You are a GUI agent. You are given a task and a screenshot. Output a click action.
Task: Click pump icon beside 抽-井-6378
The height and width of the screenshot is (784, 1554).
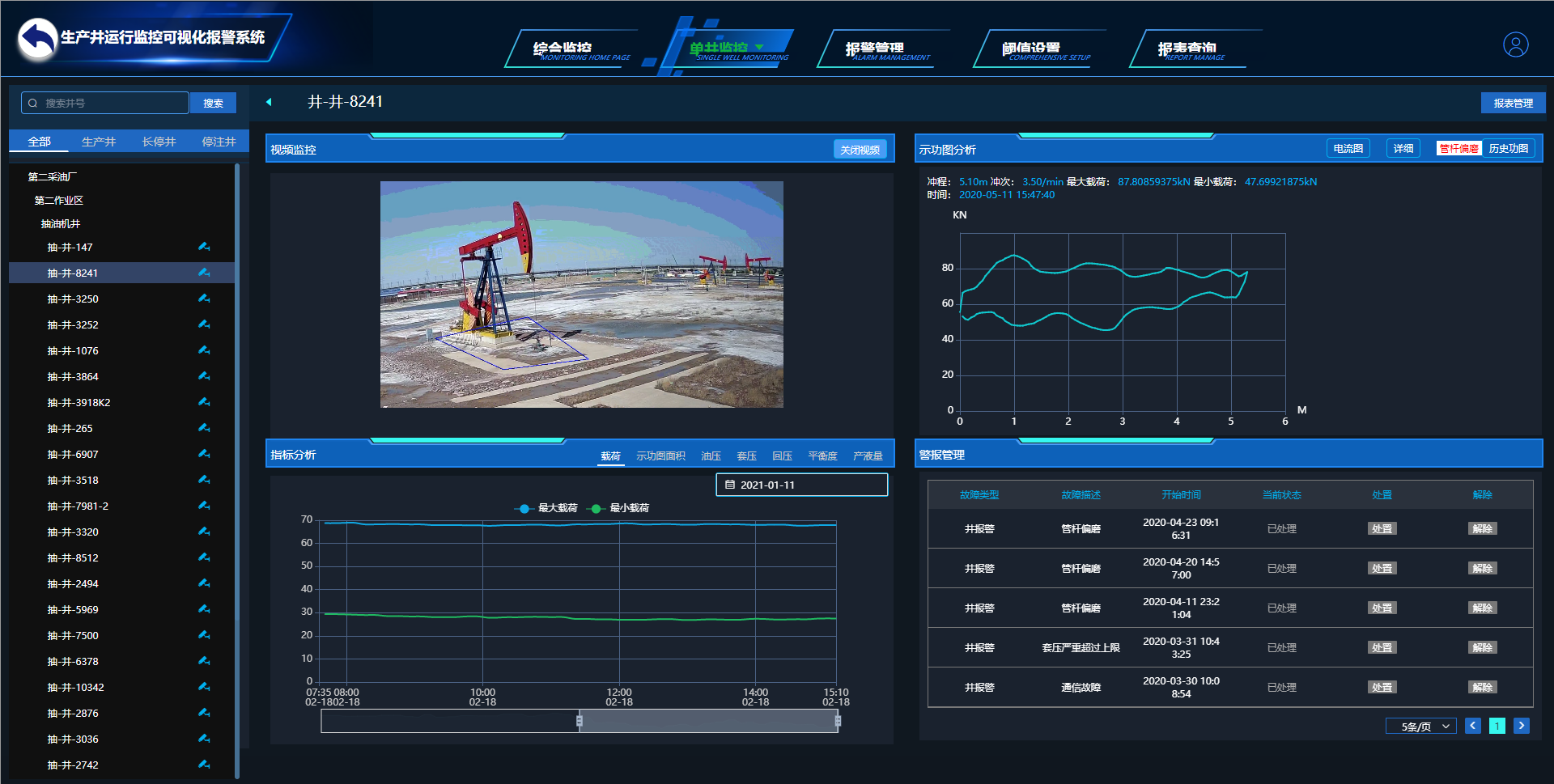(204, 661)
